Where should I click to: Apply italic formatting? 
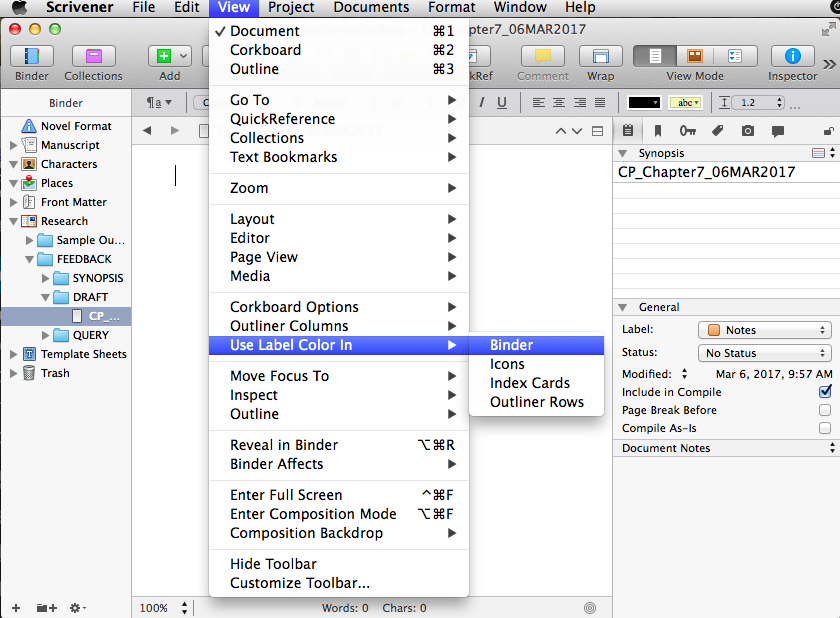coord(482,102)
